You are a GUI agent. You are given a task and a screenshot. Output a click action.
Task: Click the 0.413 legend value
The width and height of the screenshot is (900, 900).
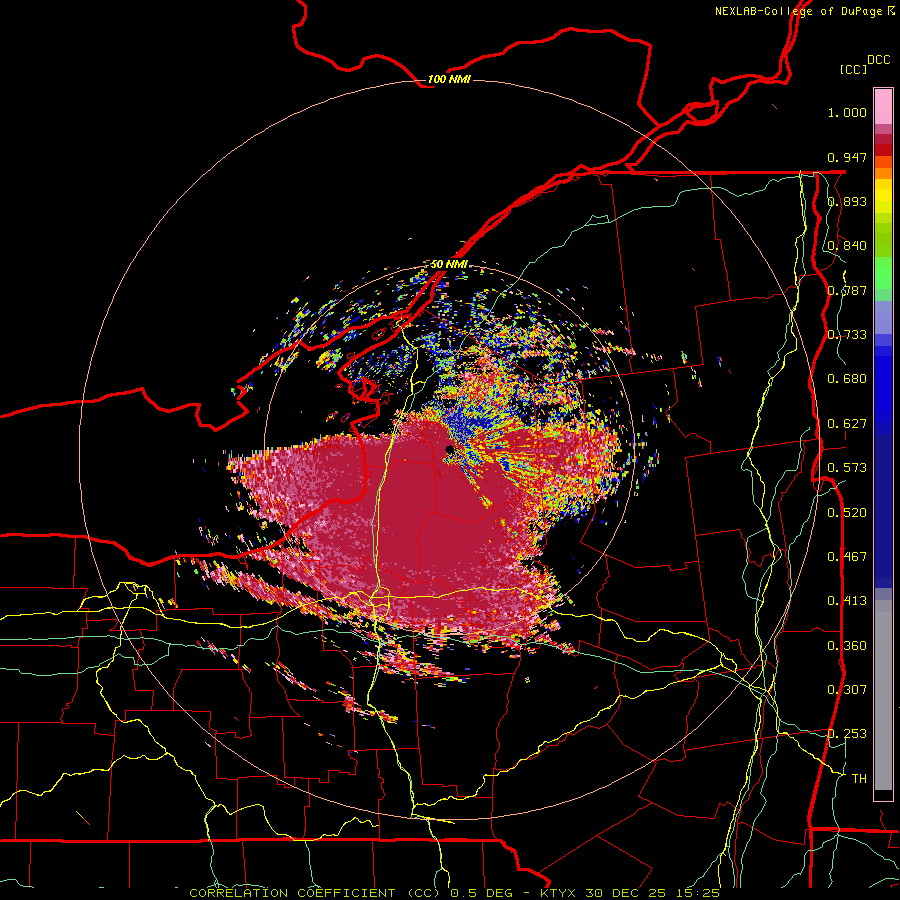[847, 601]
